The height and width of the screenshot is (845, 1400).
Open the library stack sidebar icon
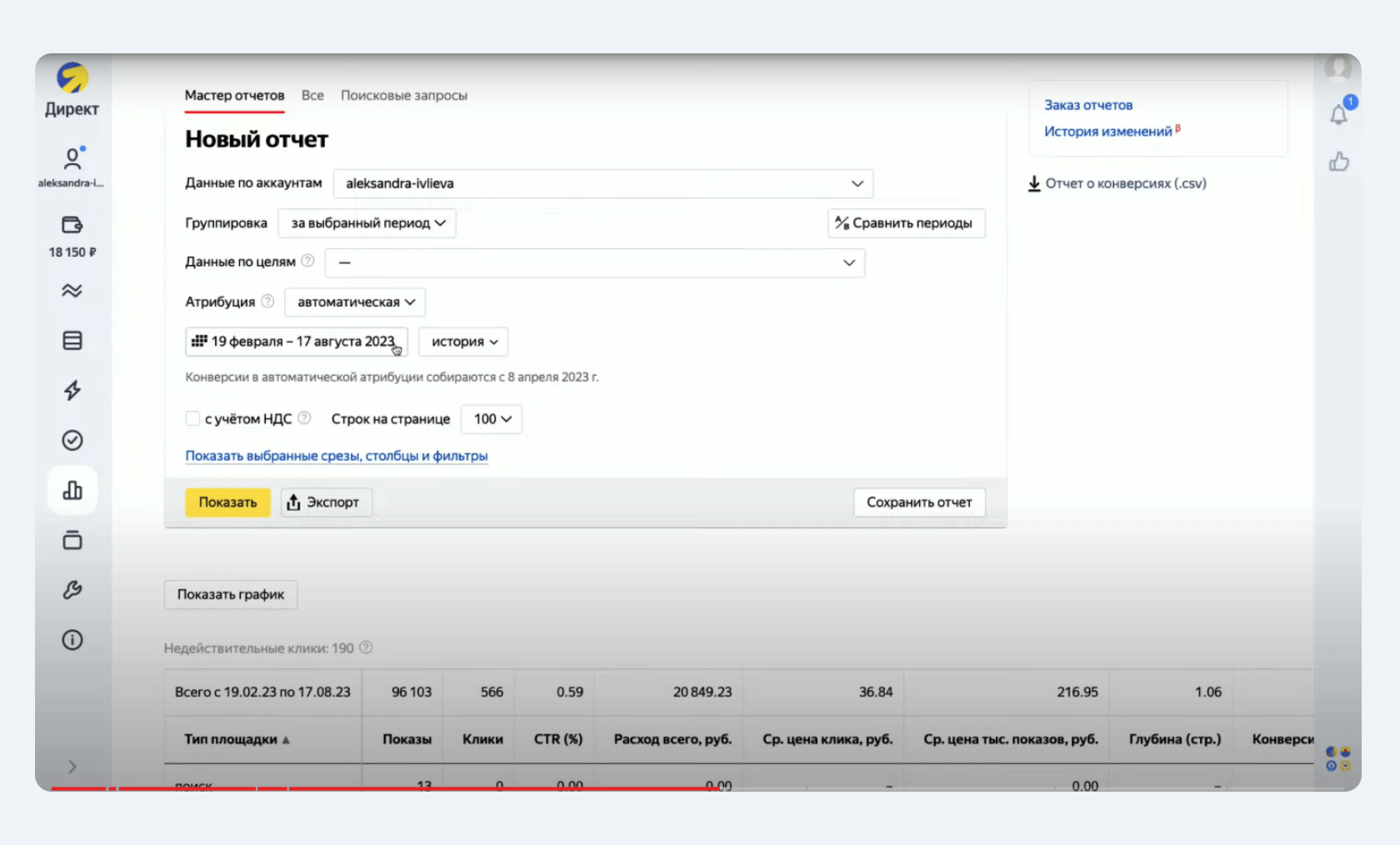72,540
